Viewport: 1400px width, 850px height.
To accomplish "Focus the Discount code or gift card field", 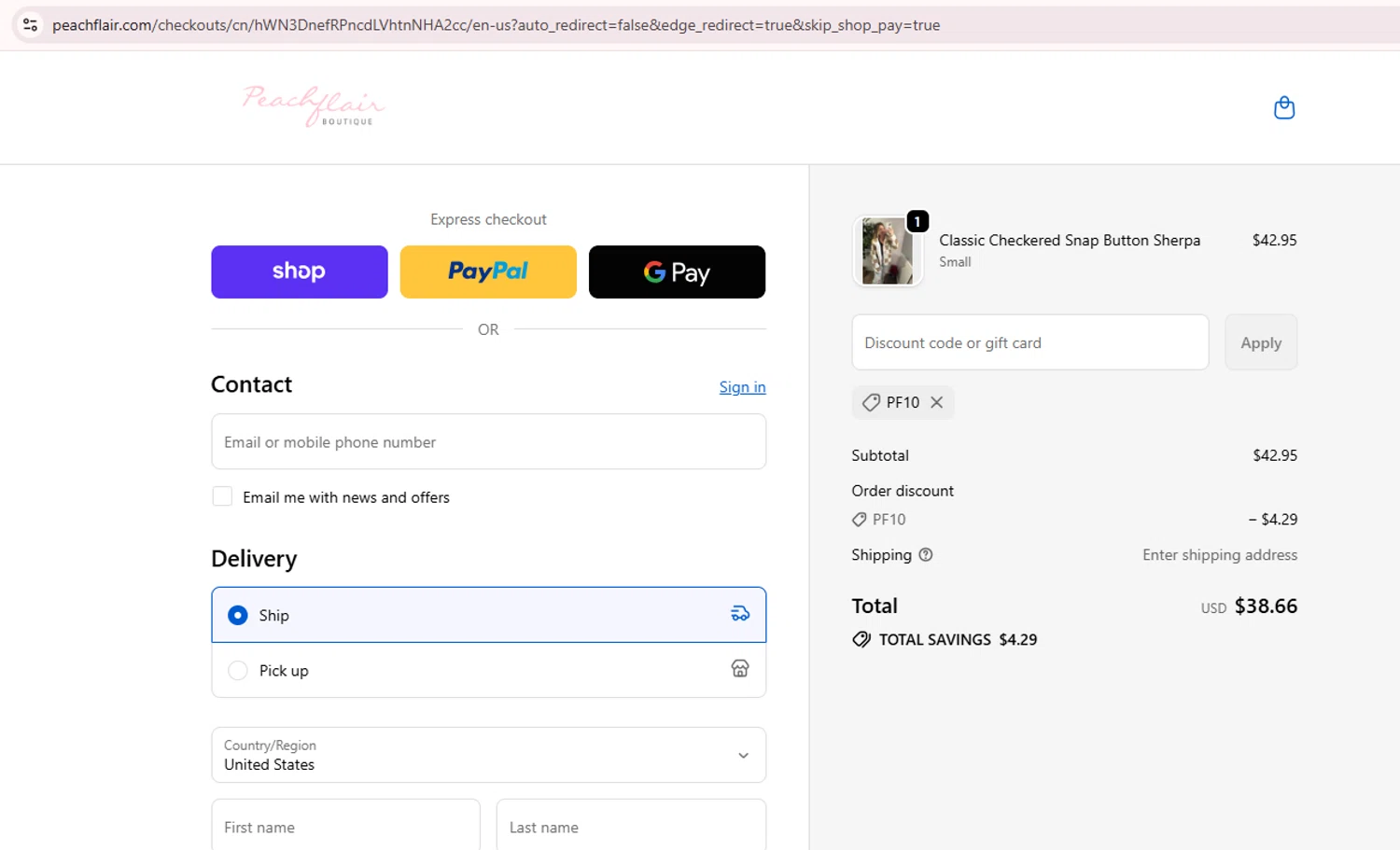I will coord(1030,342).
